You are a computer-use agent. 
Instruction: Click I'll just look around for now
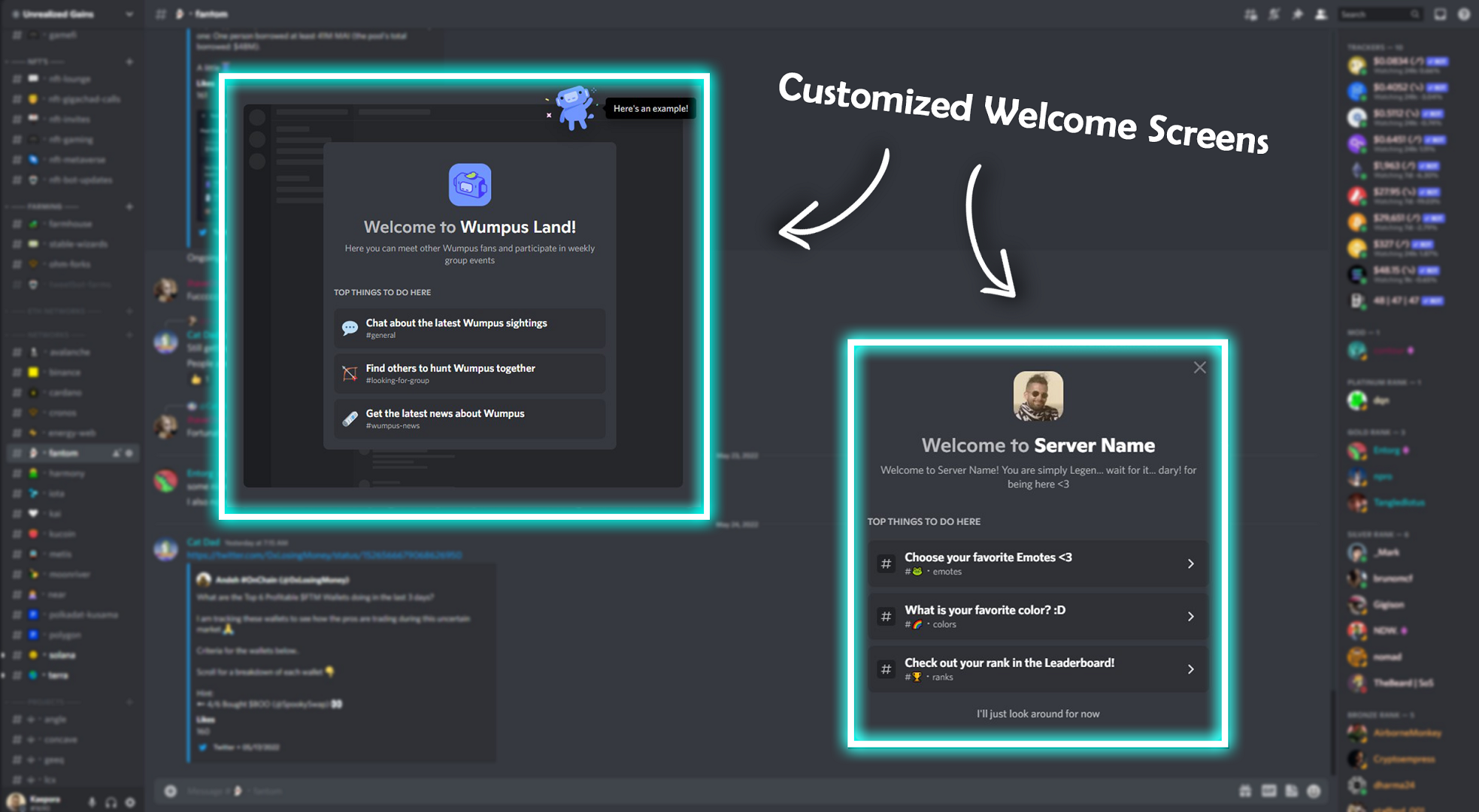(1037, 714)
